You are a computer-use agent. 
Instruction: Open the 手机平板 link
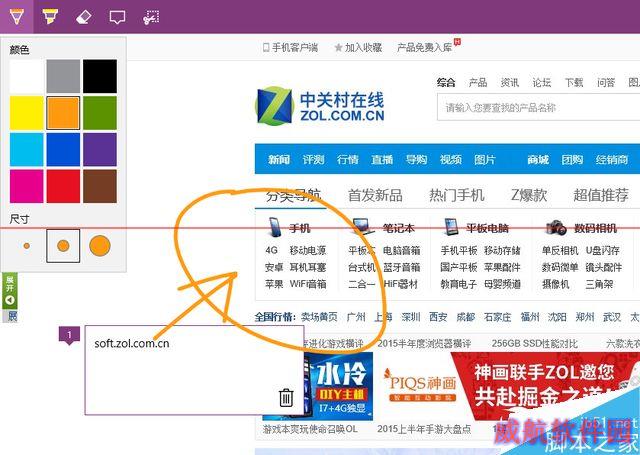(x=459, y=251)
